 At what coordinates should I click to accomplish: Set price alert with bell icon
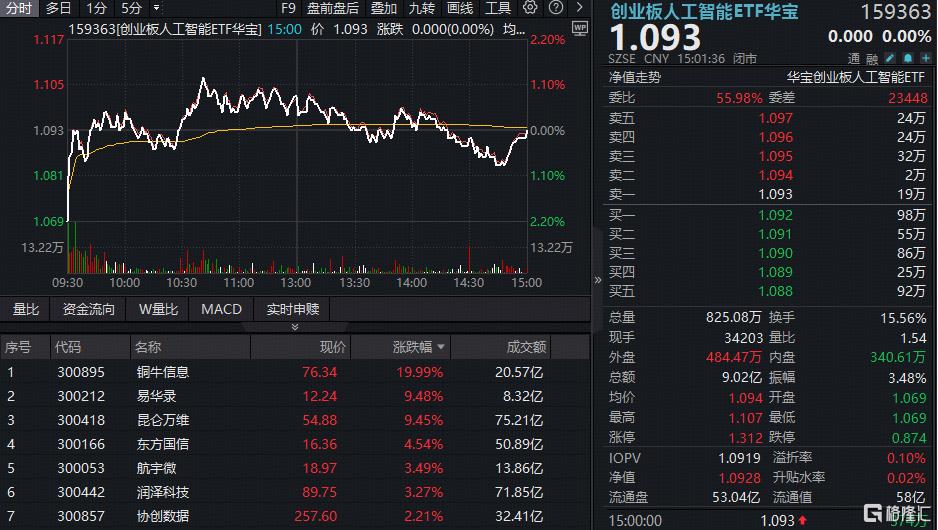coord(908,58)
